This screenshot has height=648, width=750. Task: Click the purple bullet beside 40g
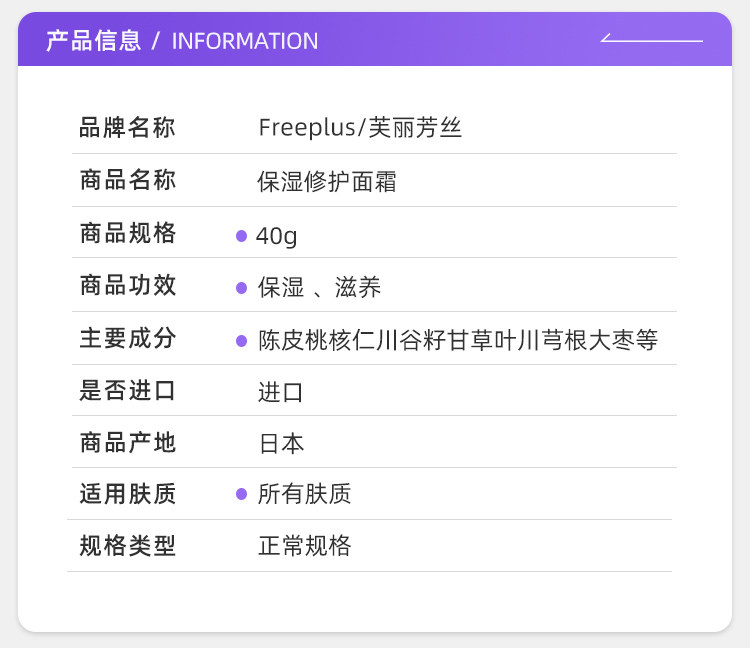pos(241,236)
